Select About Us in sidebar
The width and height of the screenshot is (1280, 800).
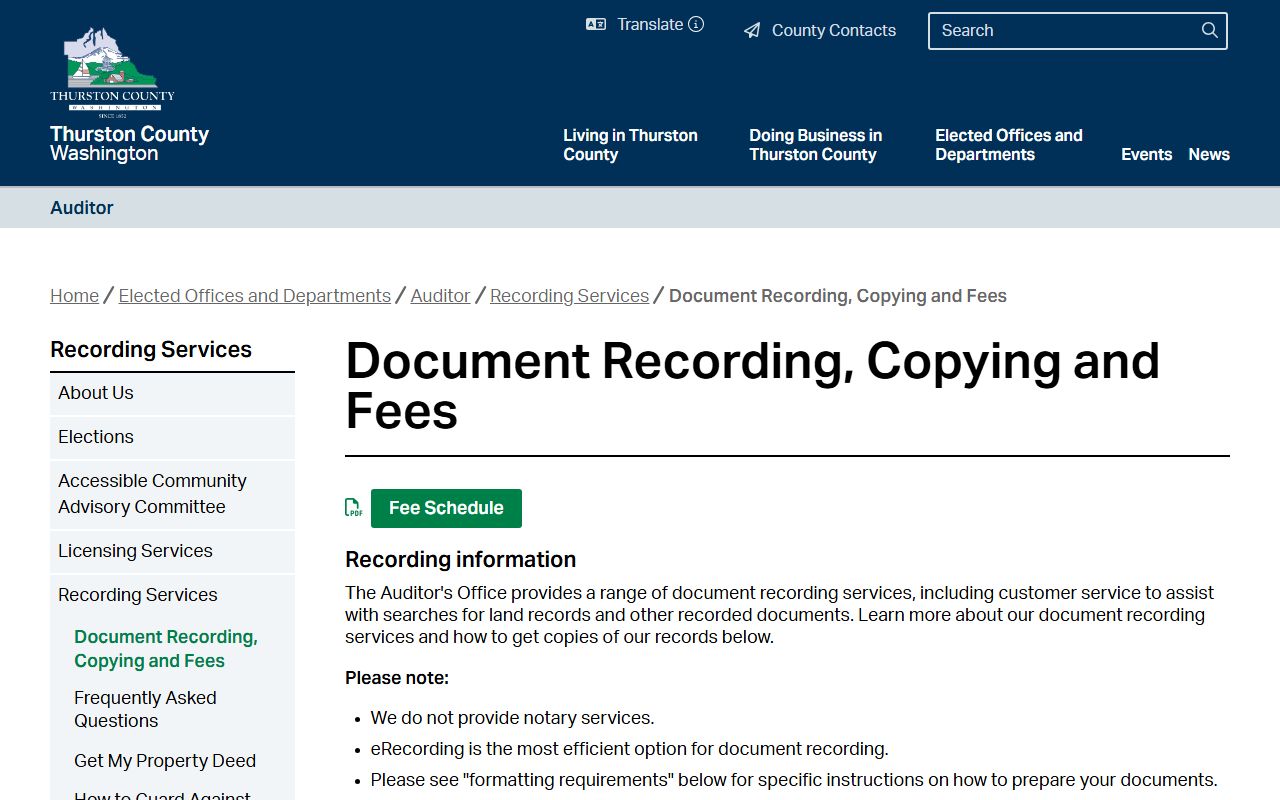click(x=172, y=393)
